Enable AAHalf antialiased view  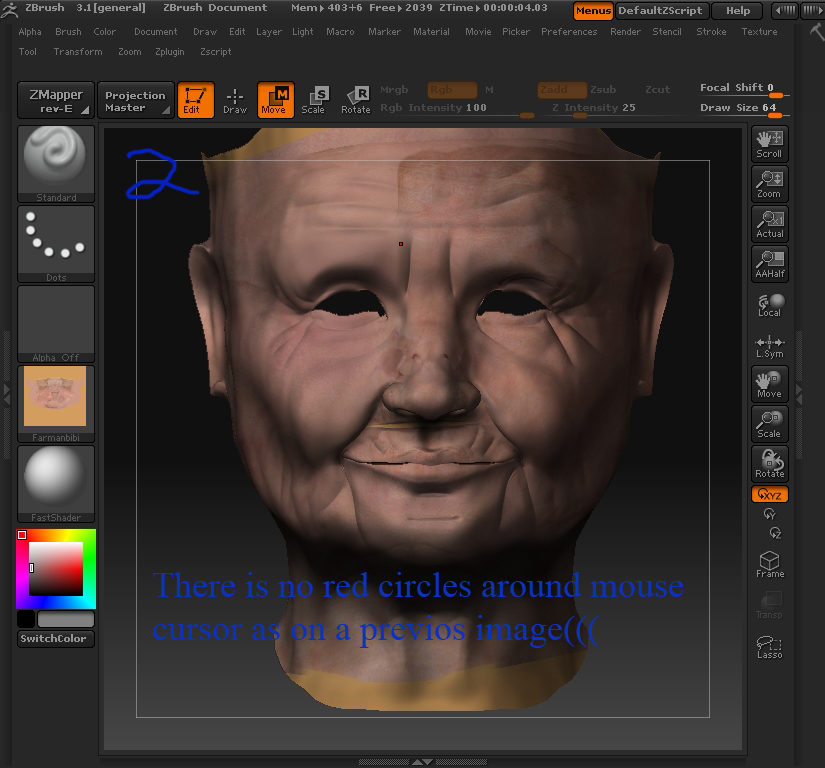coord(769,263)
